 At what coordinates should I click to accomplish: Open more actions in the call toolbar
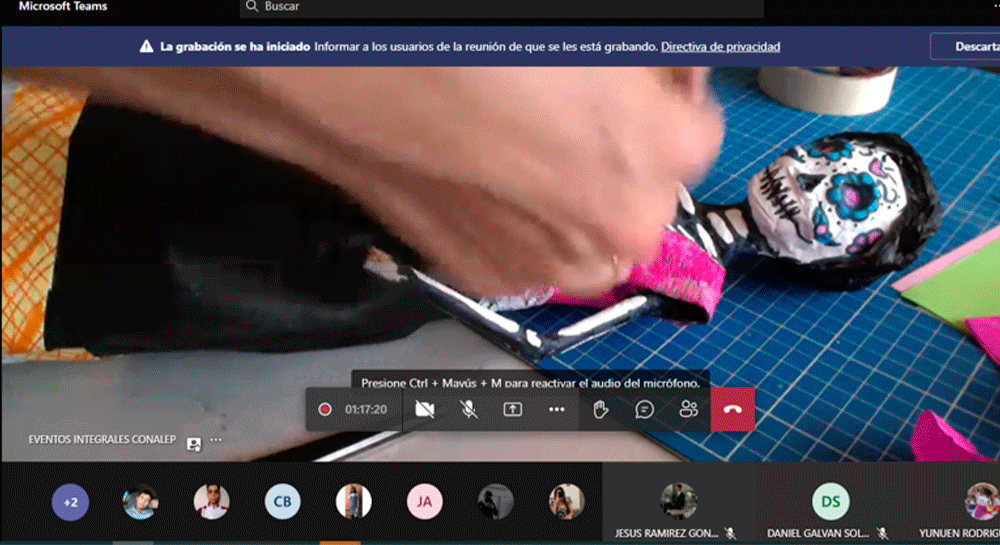click(x=557, y=409)
